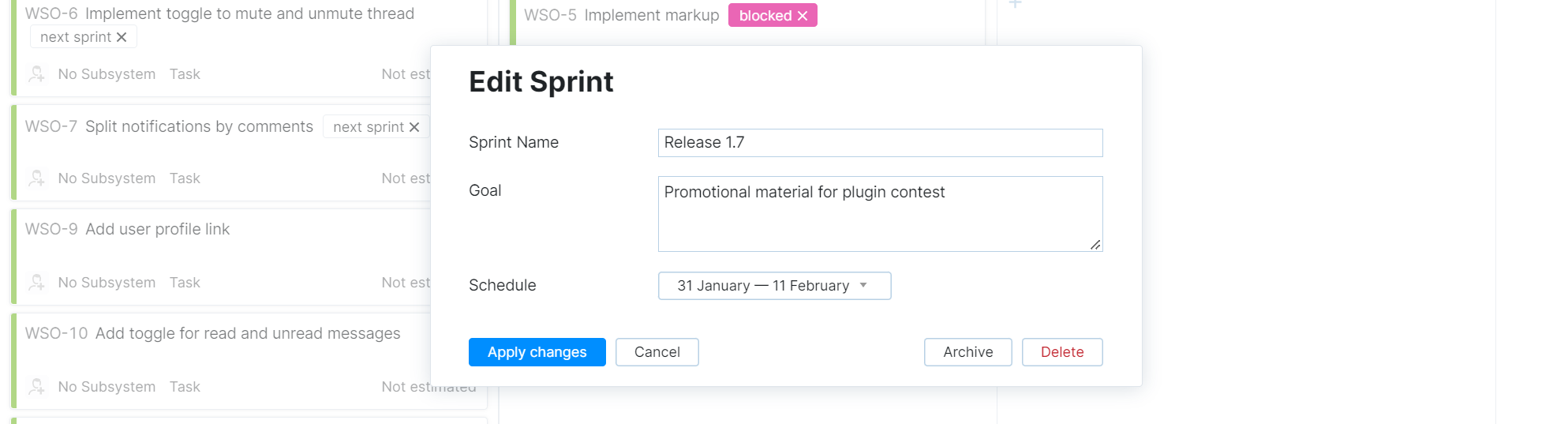Cancel the Edit Sprint dialog
Image resolution: width=1568 pixels, height=424 pixels.
click(657, 352)
